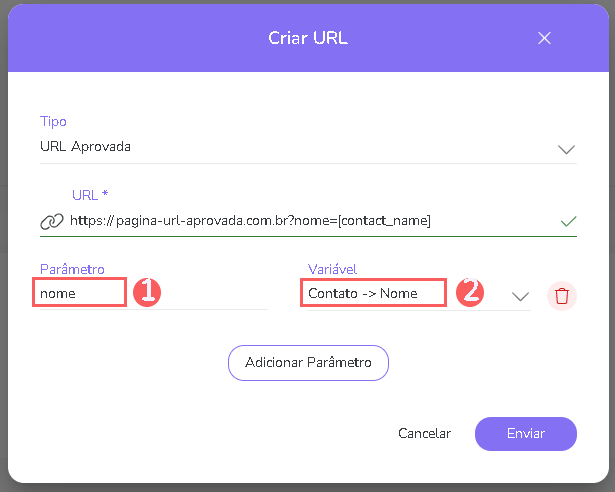This screenshot has height=492, width=615.
Task: Click the 'Tipo' field label
Action: pos(53,121)
